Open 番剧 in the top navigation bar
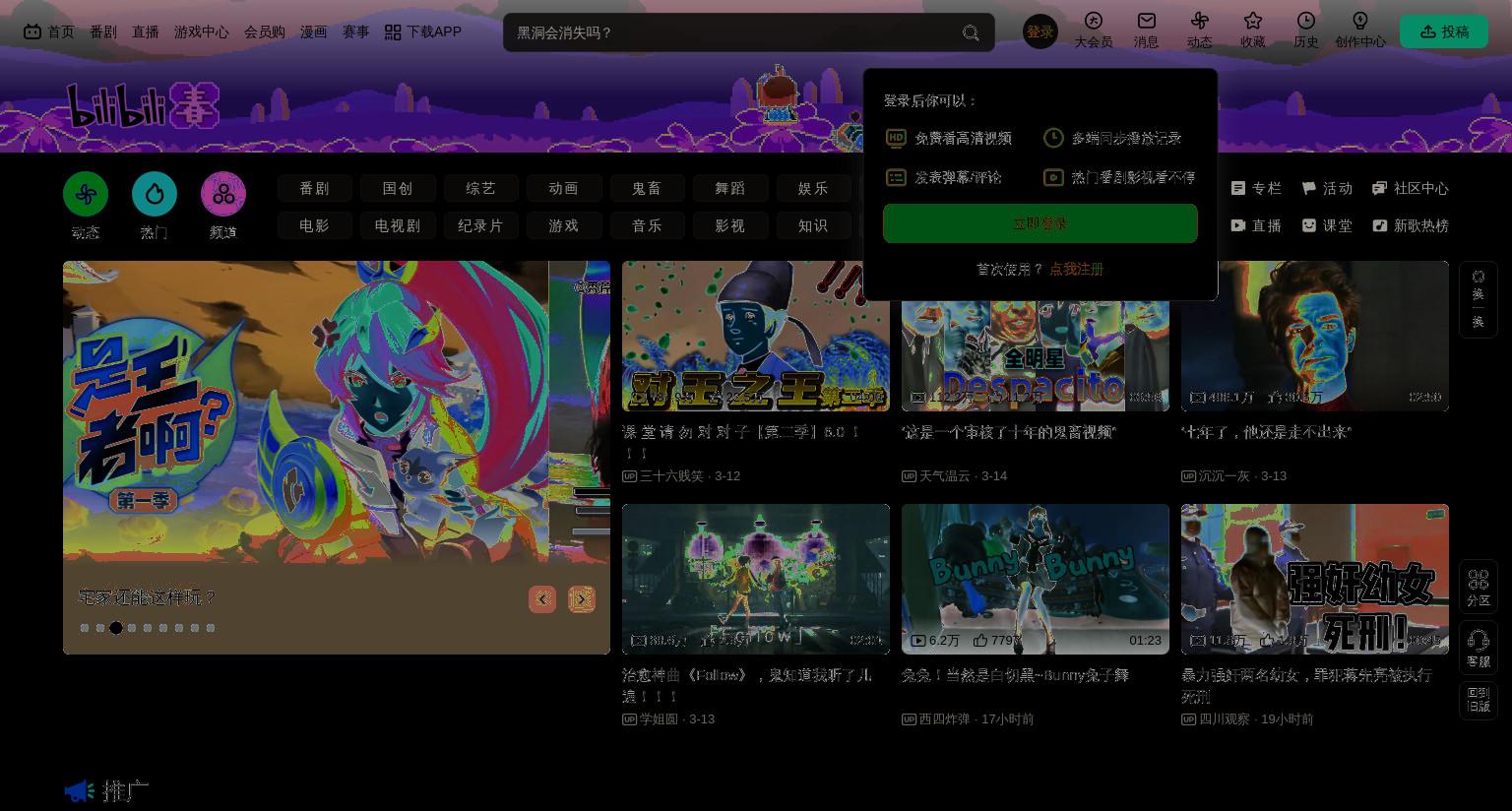This screenshot has height=811, width=1512. click(x=103, y=31)
